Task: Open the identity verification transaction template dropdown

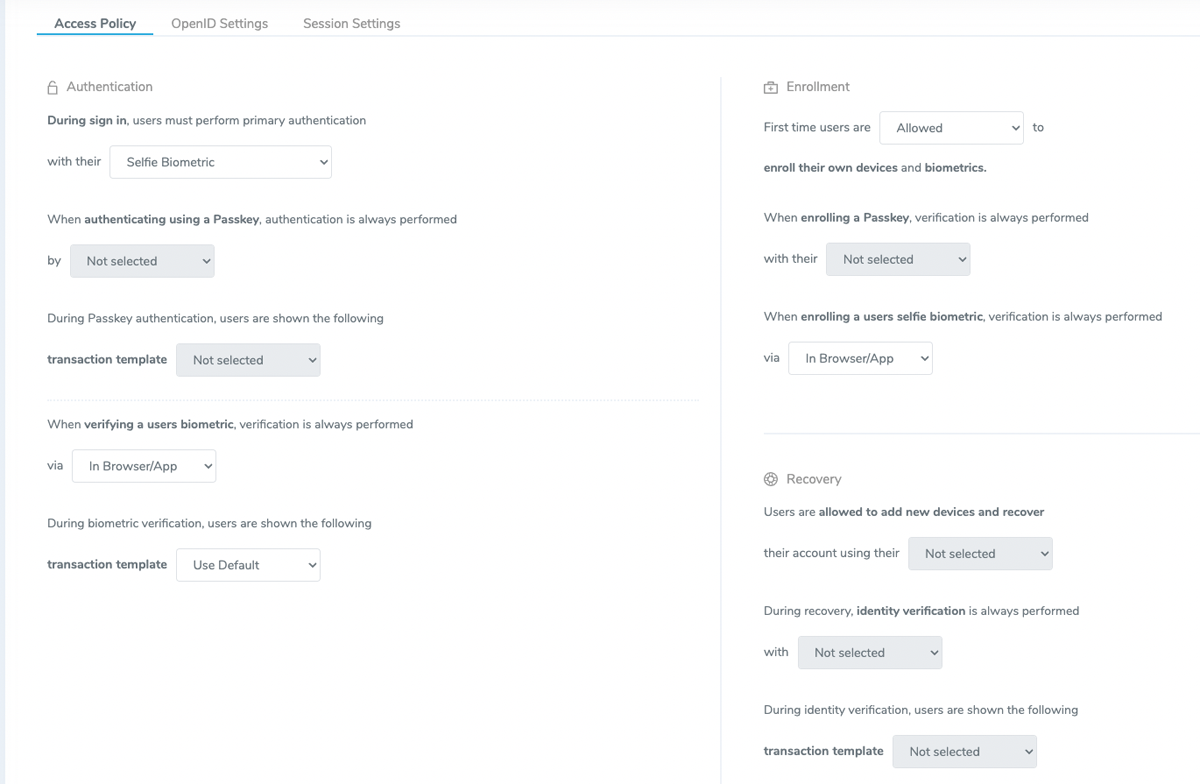Action: (964, 751)
